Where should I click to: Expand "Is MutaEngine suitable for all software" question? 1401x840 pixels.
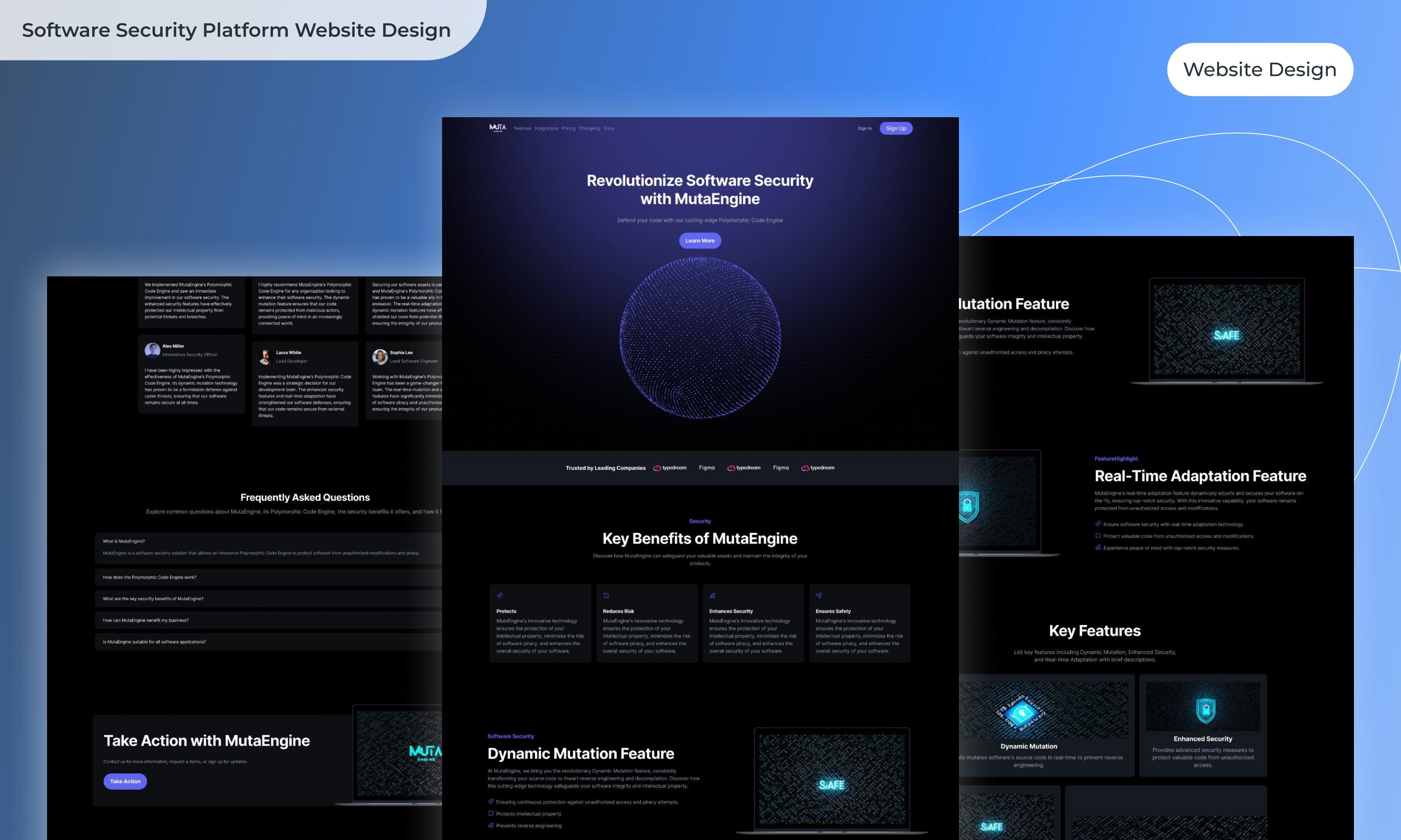[x=154, y=642]
